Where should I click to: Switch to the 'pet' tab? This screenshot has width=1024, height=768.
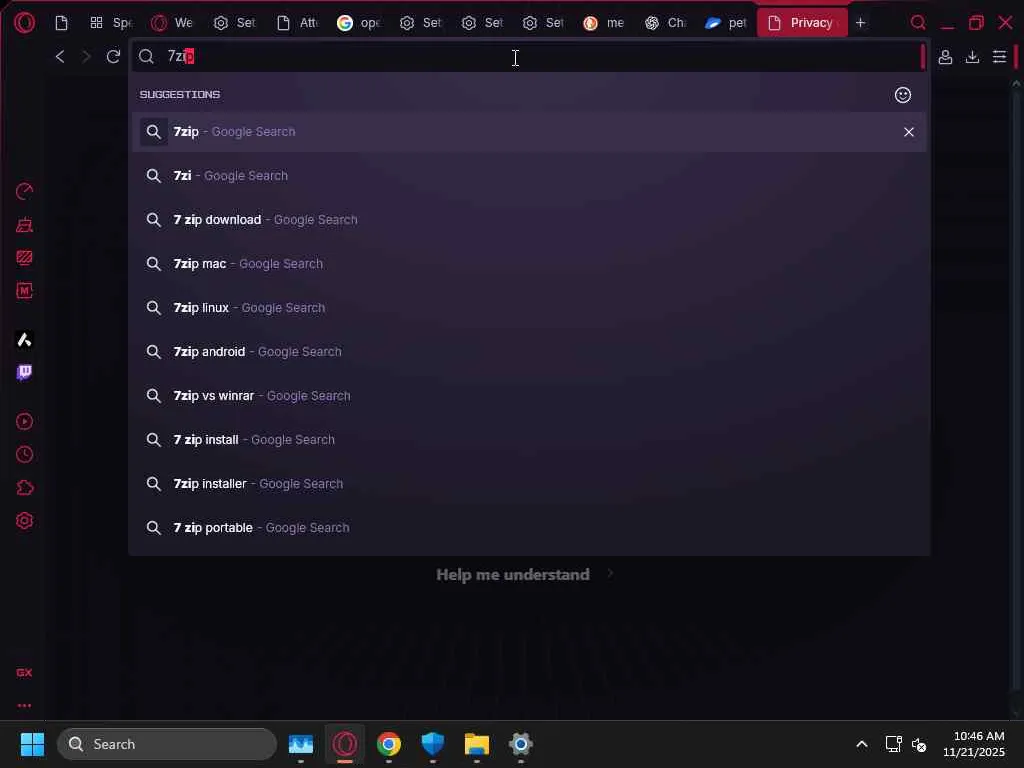[x=725, y=23]
